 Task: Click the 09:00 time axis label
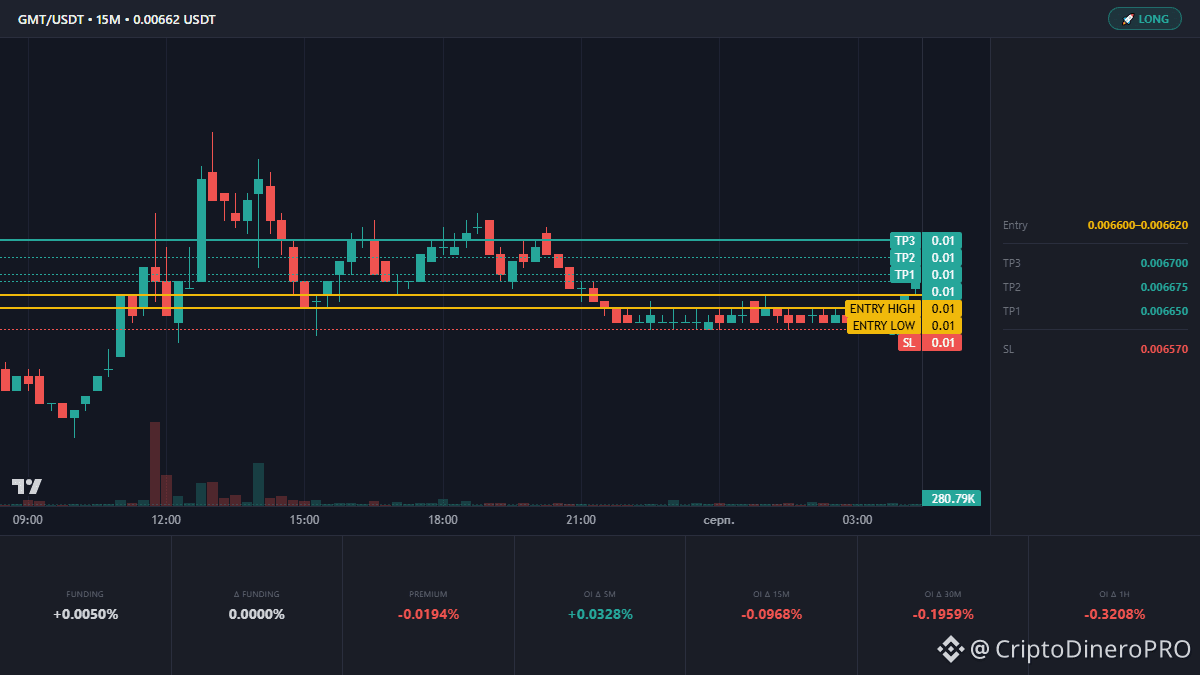27,520
